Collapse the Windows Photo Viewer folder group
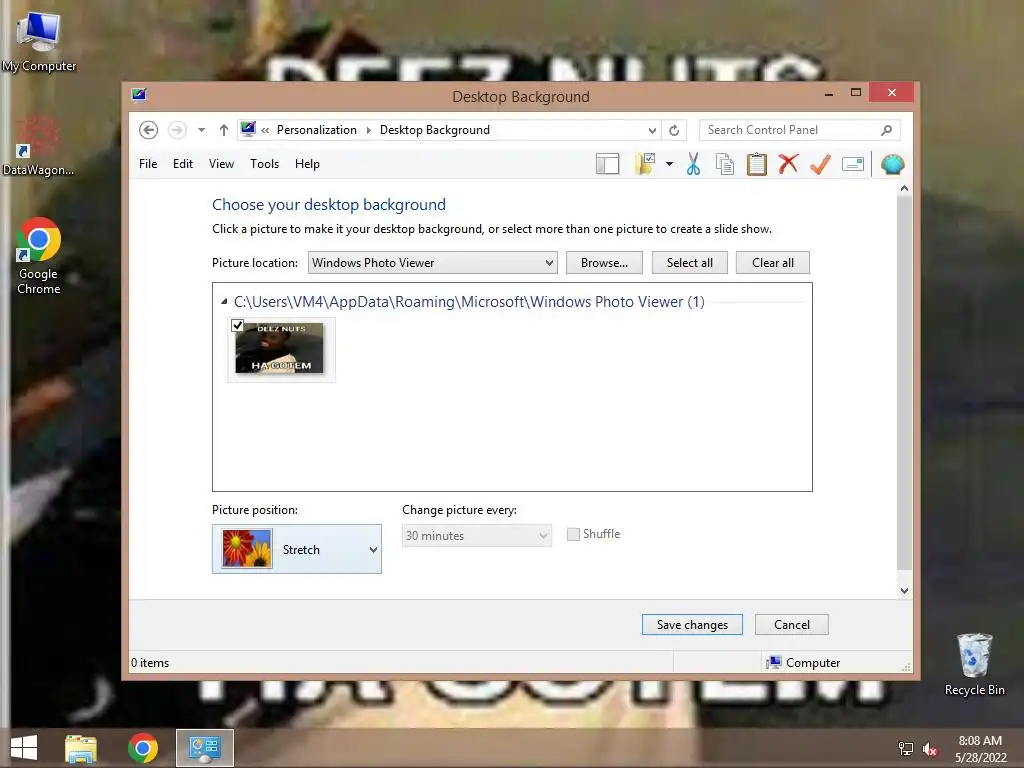 (224, 302)
